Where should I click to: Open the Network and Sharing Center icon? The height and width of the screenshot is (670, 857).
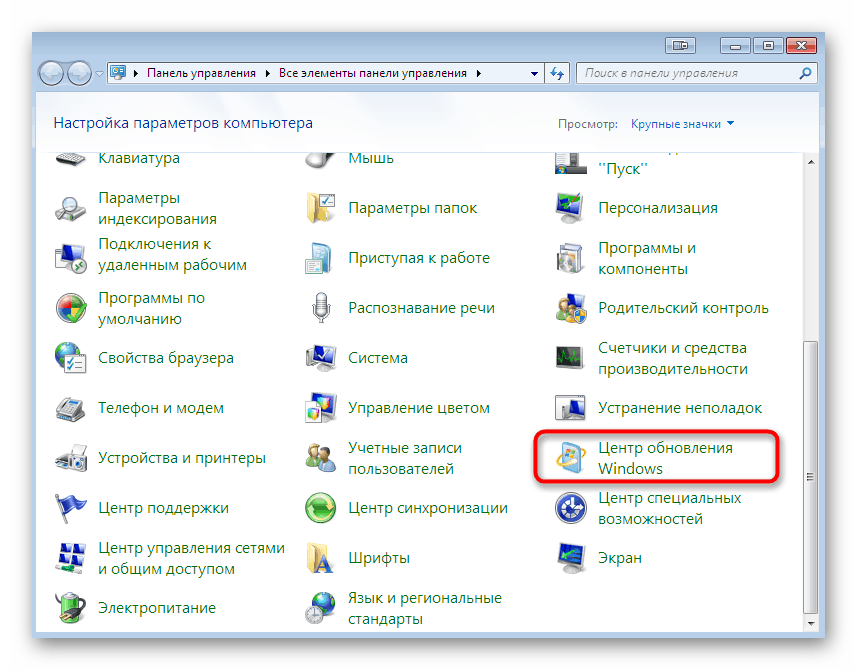pos(71,558)
